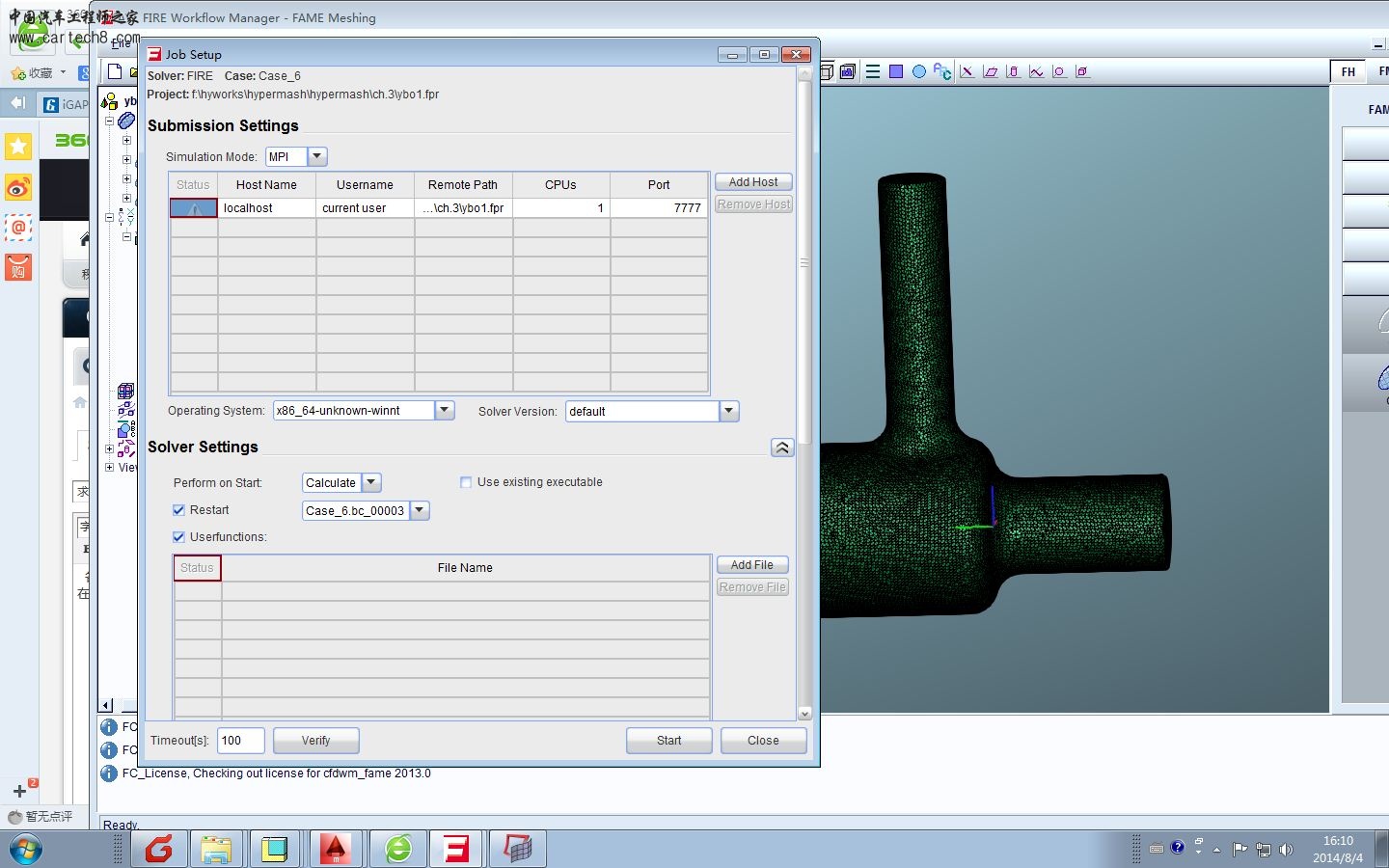Image resolution: width=1389 pixels, height=868 pixels.
Task: Click the CPUs cell showing 1
Action: [x=561, y=208]
